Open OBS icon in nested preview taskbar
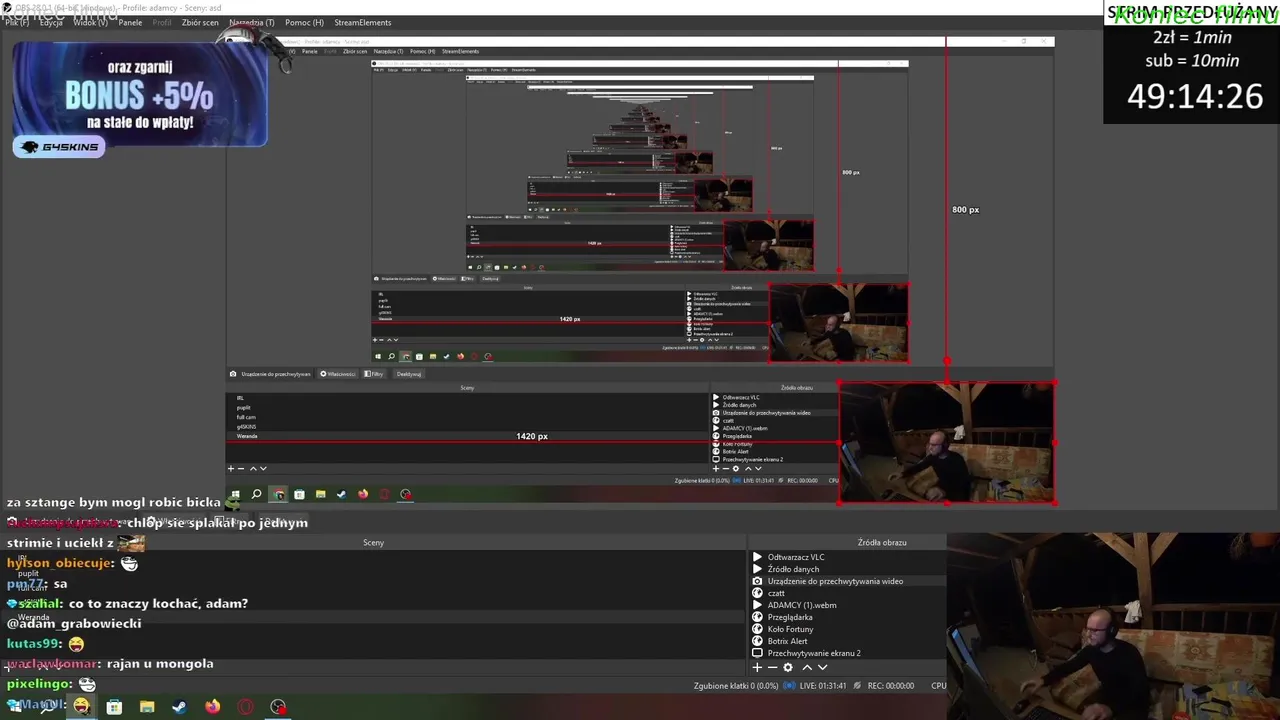 tap(405, 494)
